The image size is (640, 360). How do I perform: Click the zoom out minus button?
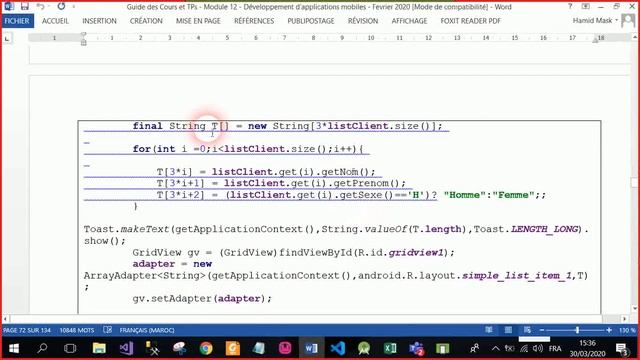point(542,330)
